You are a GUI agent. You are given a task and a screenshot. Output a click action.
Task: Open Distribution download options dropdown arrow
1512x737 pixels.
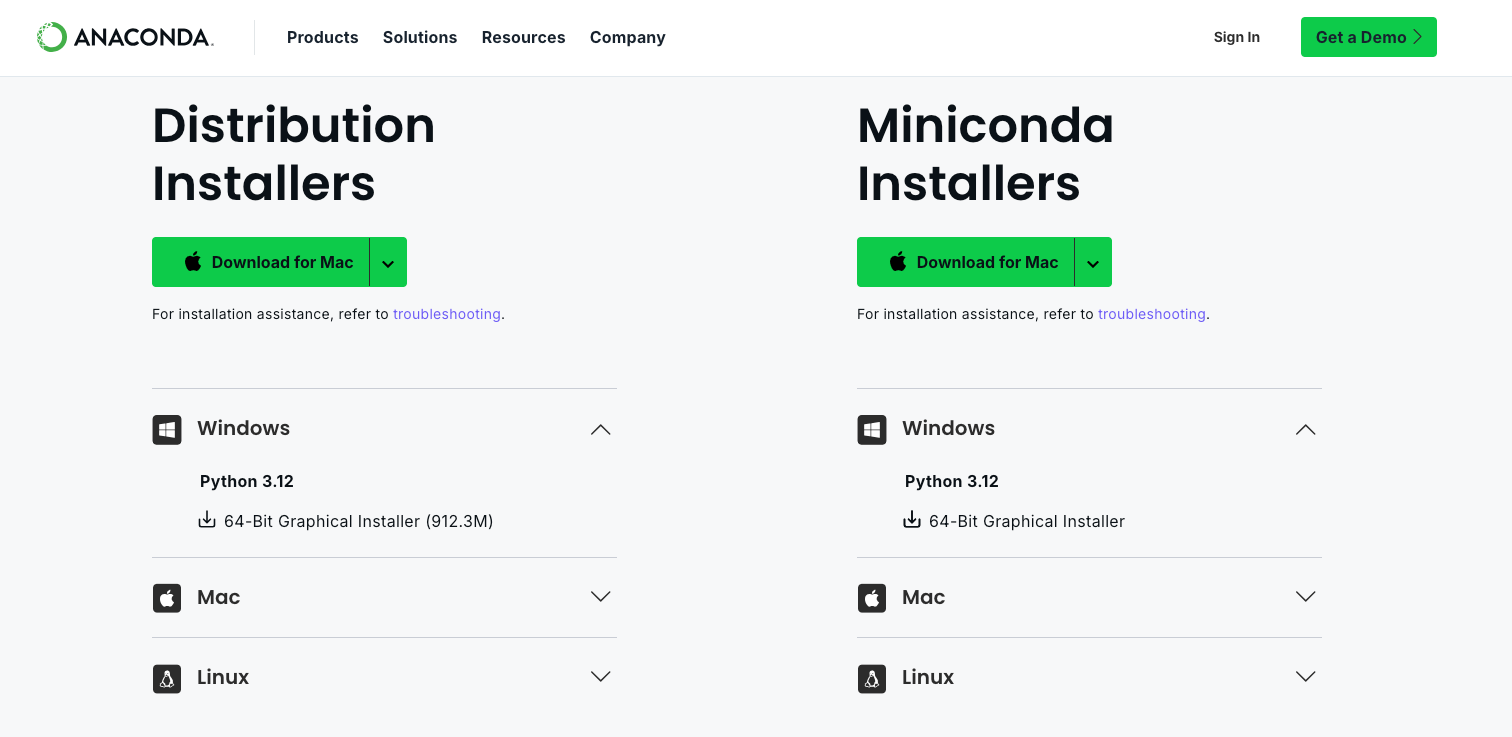(x=388, y=262)
